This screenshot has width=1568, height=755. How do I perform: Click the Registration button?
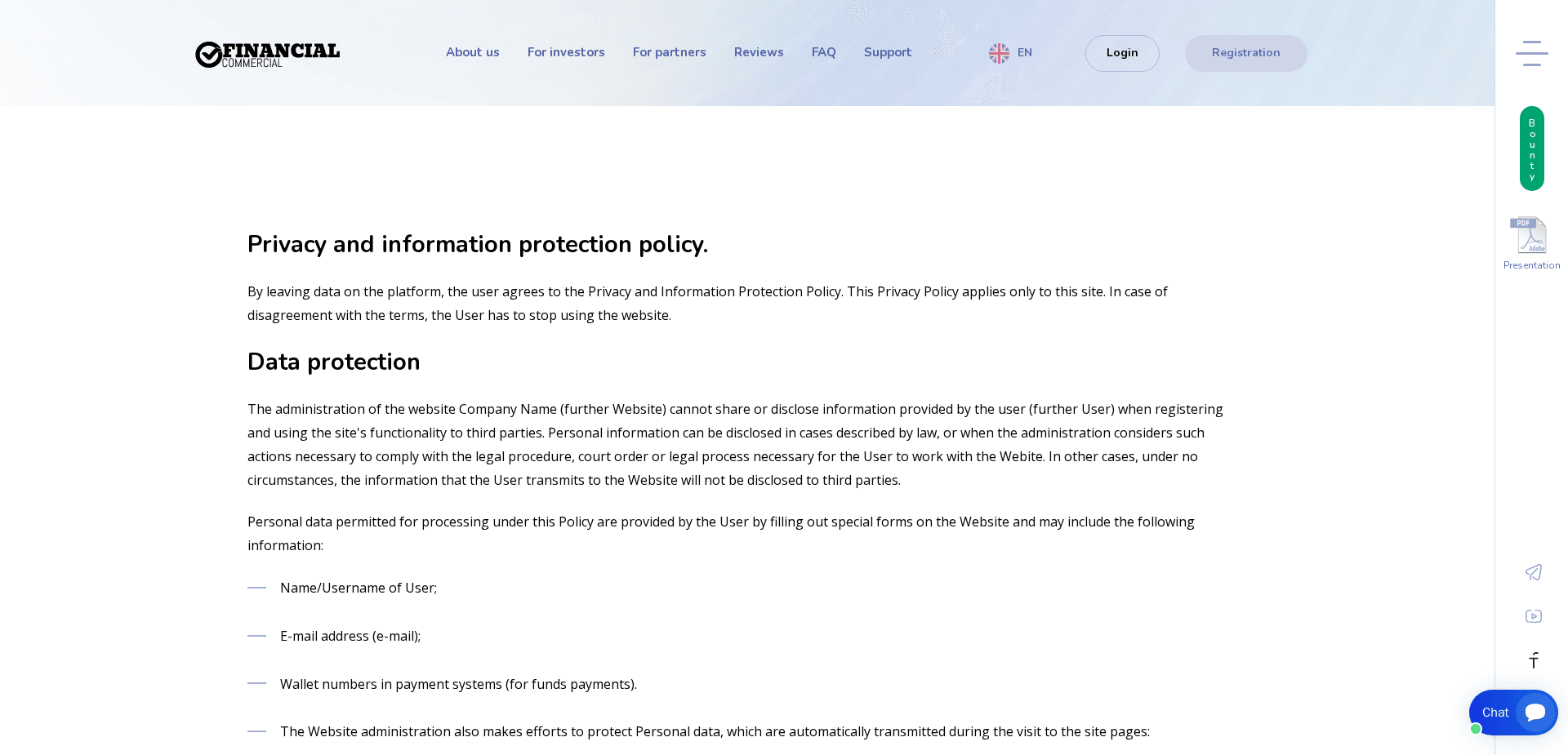tap(1245, 52)
